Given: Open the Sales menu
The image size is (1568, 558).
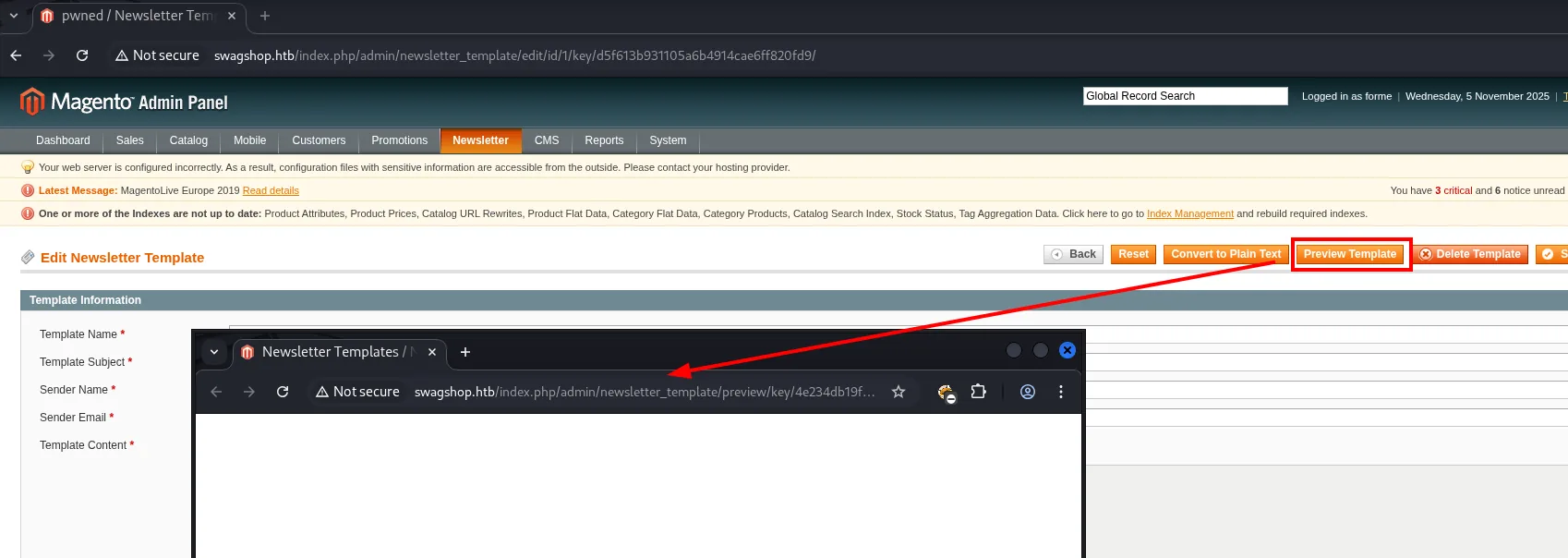Looking at the screenshot, I should click(129, 140).
